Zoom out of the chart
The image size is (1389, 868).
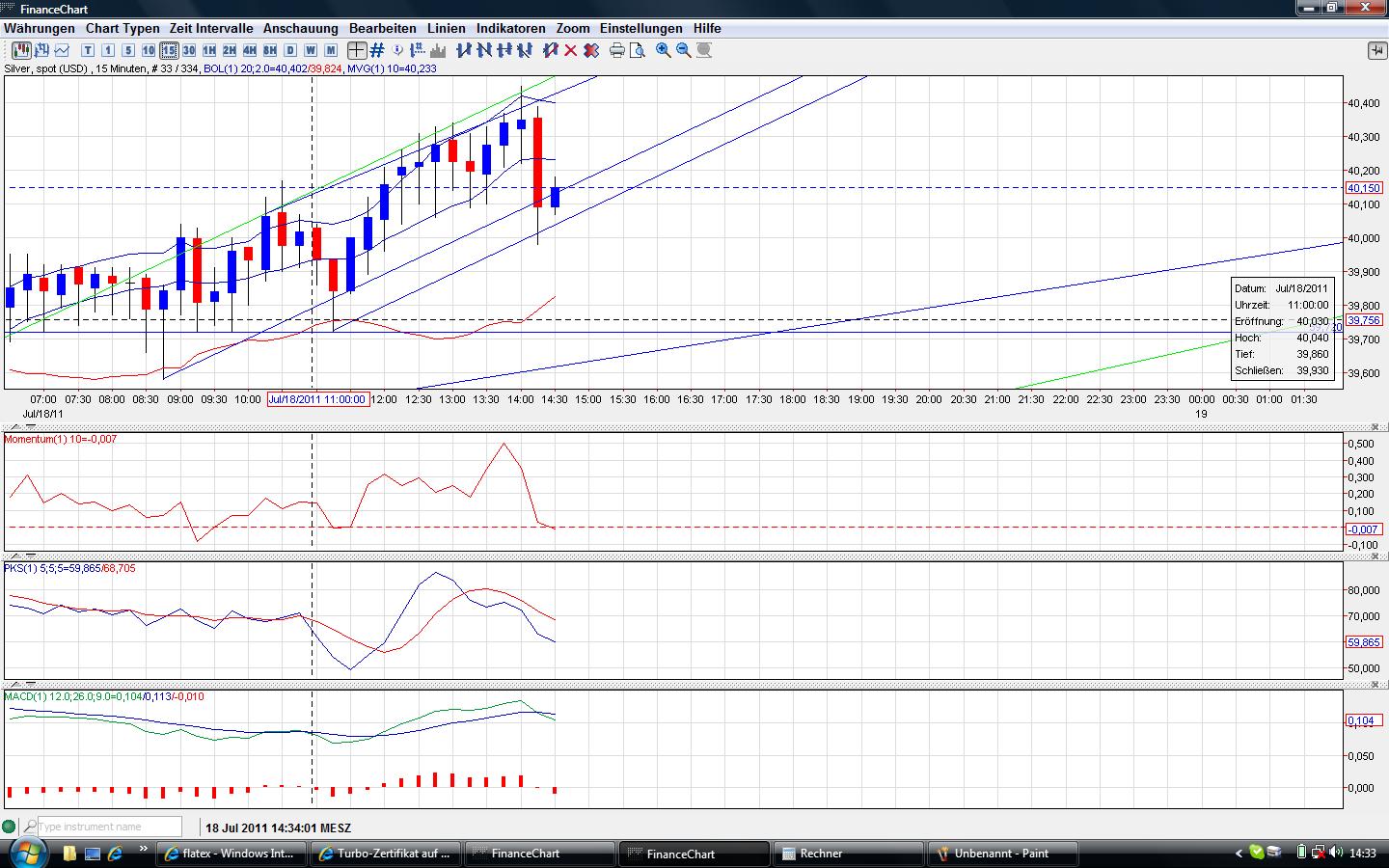(x=684, y=50)
